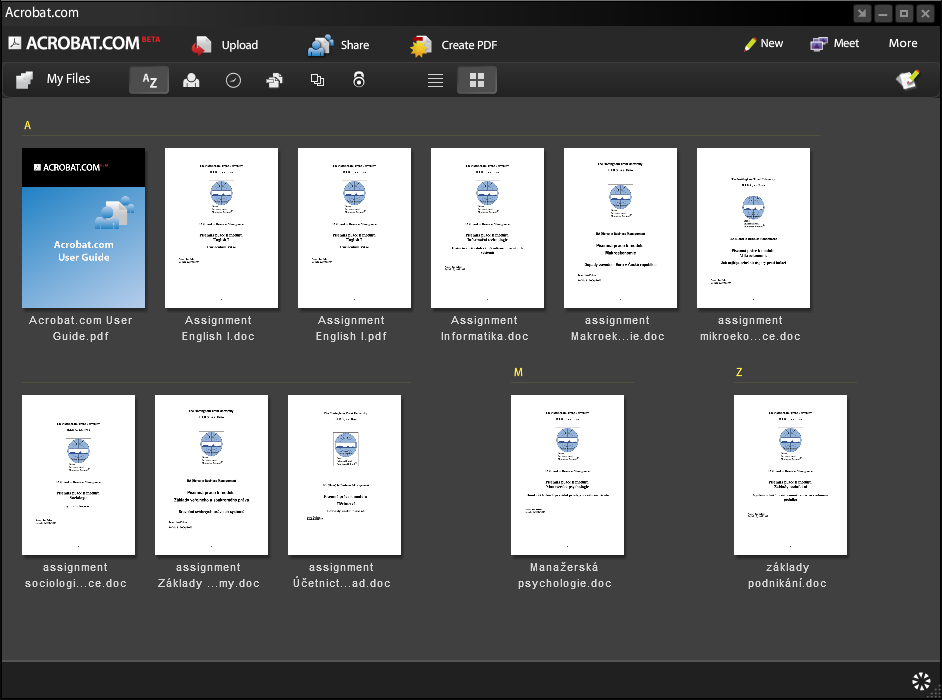This screenshot has width=942, height=700.
Task: Click the 'M' group header letter
Action: coord(518,372)
